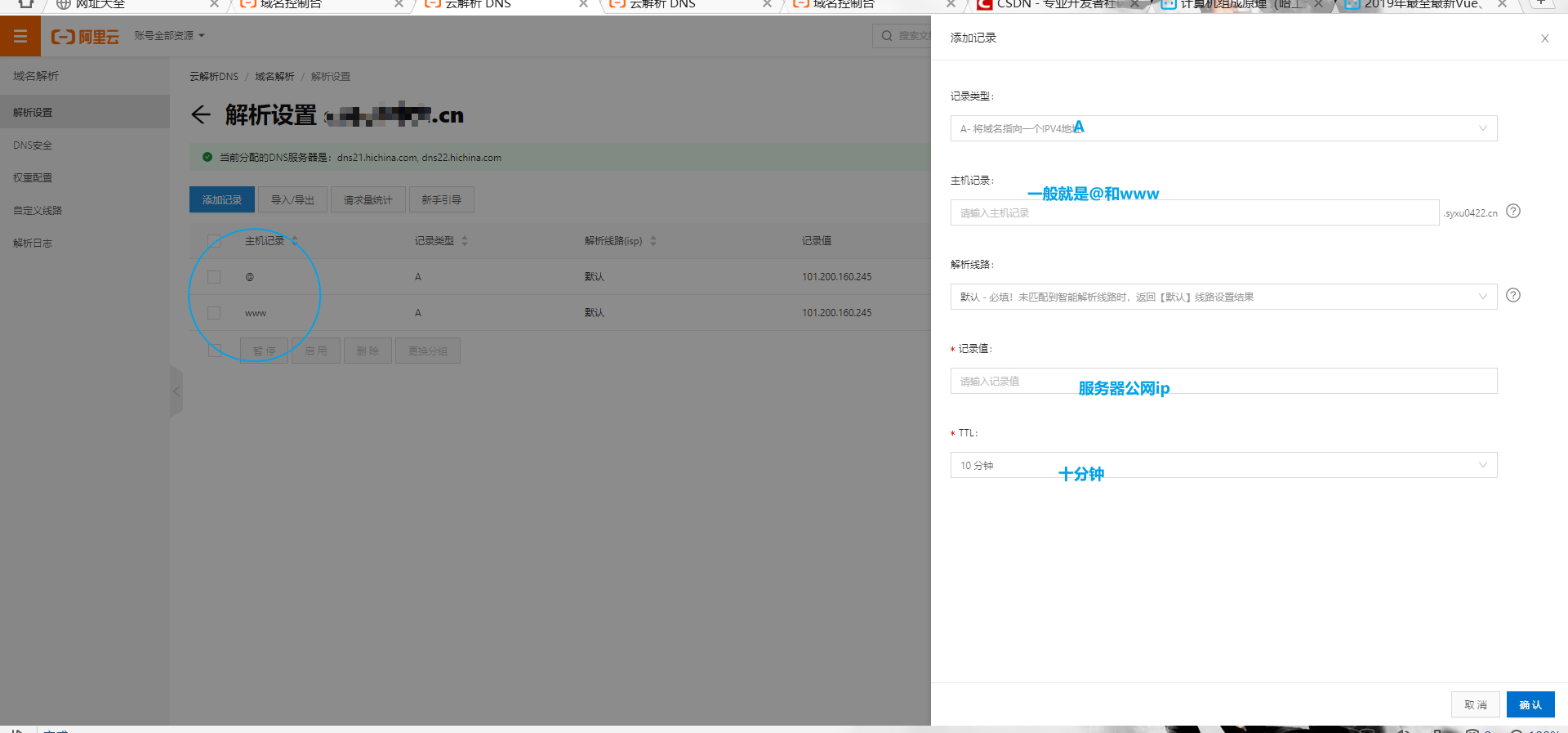1568x733 pixels.
Task: Sort table by 主机记录 column arrows
Action: coord(295,240)
